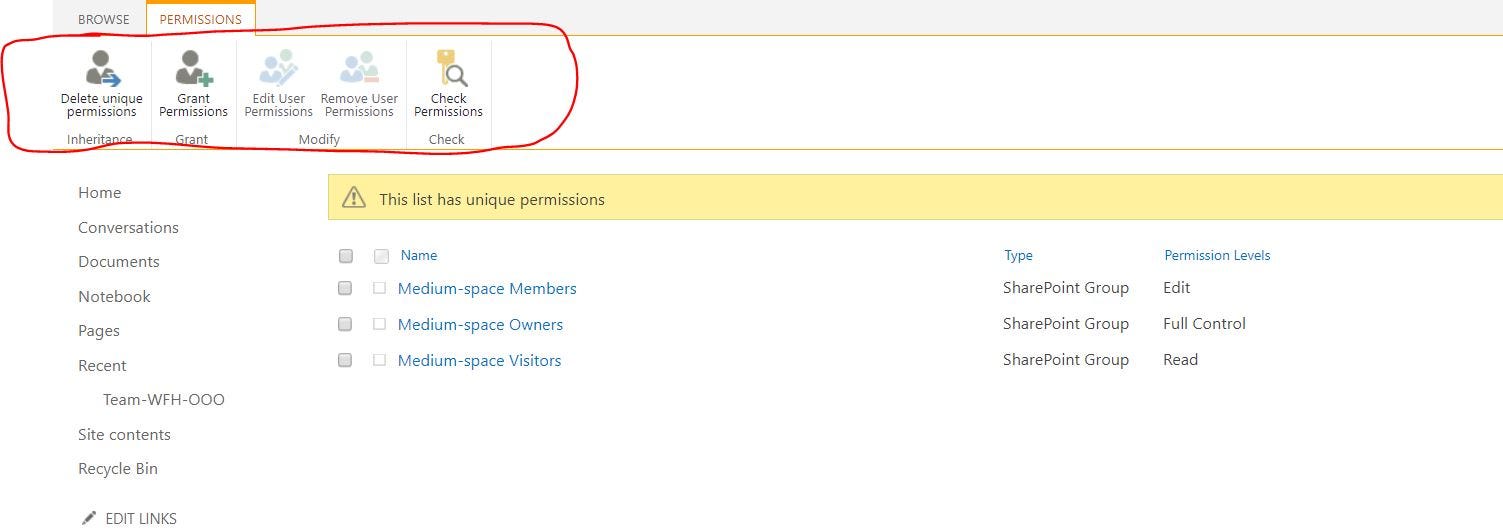
Task: Click the Edit User Permissions icon
Action: tap(278, 68)
